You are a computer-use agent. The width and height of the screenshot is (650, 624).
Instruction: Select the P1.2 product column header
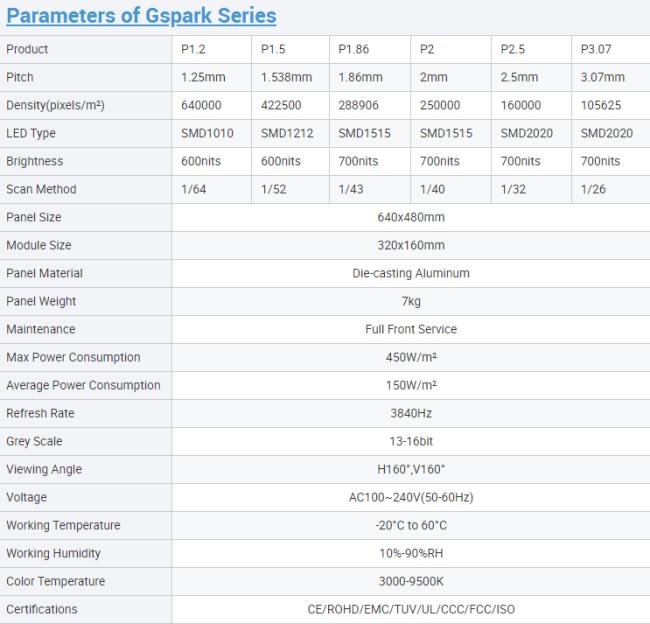pos(195,49)
